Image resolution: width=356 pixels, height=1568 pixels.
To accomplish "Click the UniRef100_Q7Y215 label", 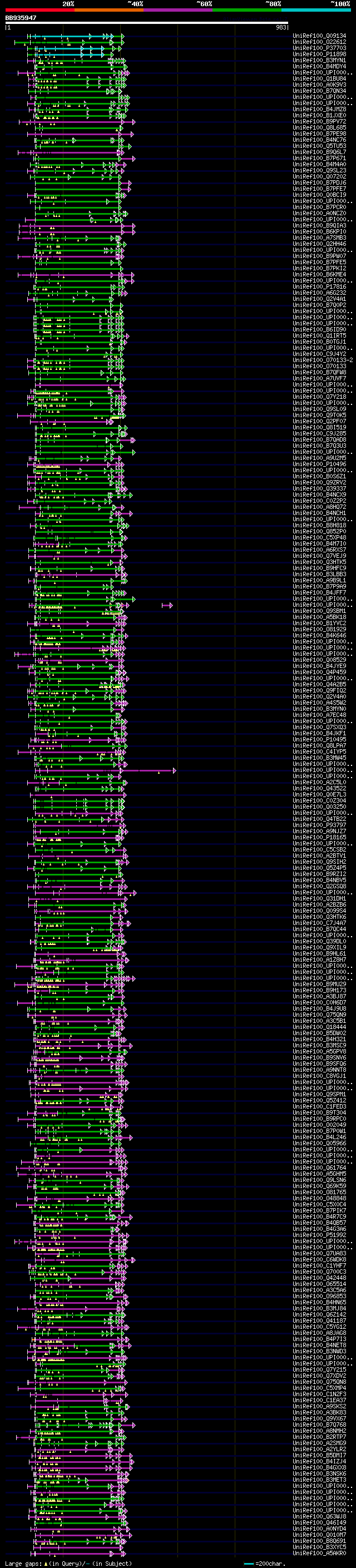I will [319, 1369].
